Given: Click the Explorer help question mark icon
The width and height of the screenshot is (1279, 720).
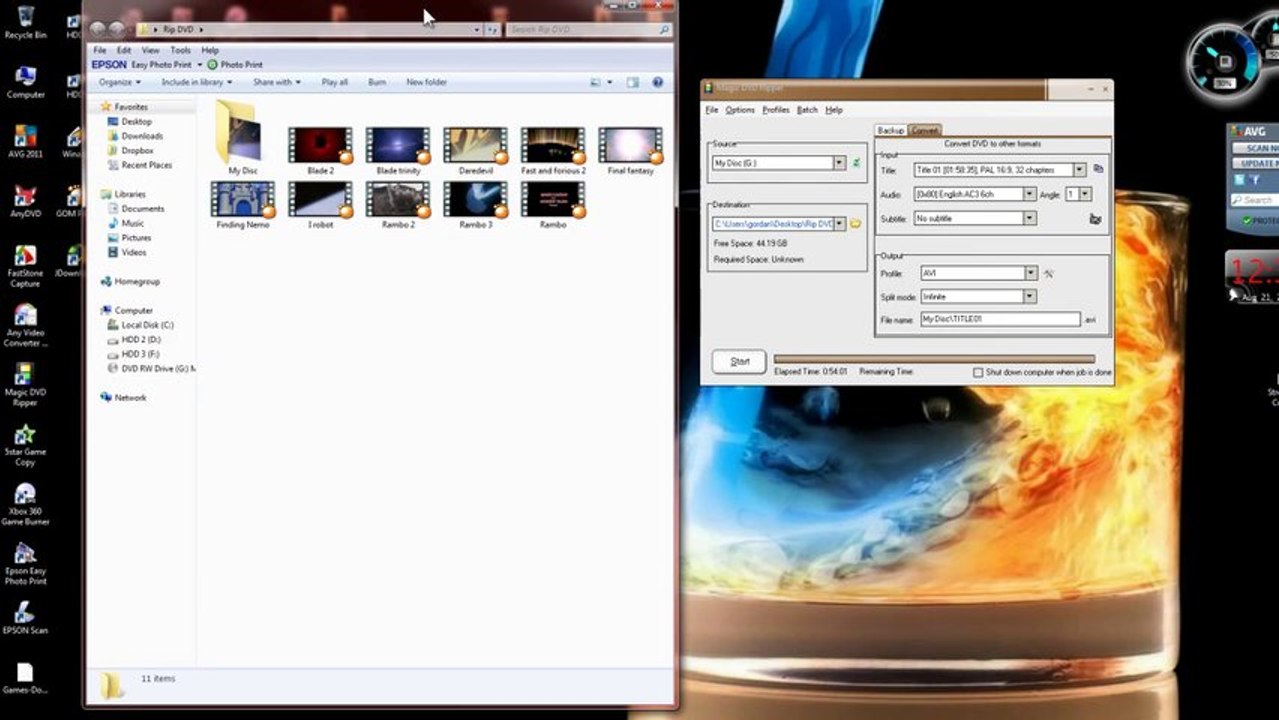Looking at the screenshot, I should pos(658,82).
